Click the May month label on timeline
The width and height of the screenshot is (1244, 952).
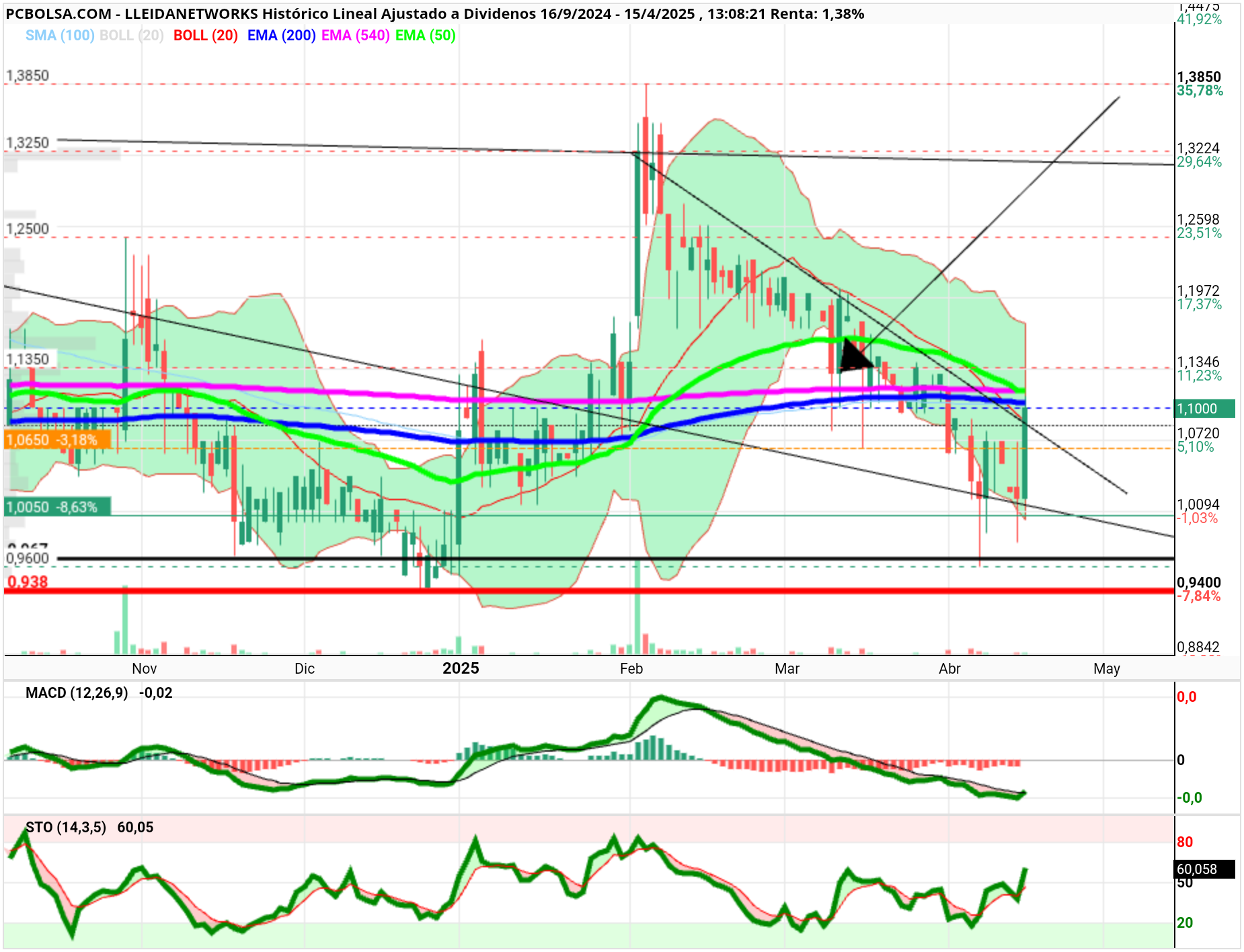(1107, 668)
